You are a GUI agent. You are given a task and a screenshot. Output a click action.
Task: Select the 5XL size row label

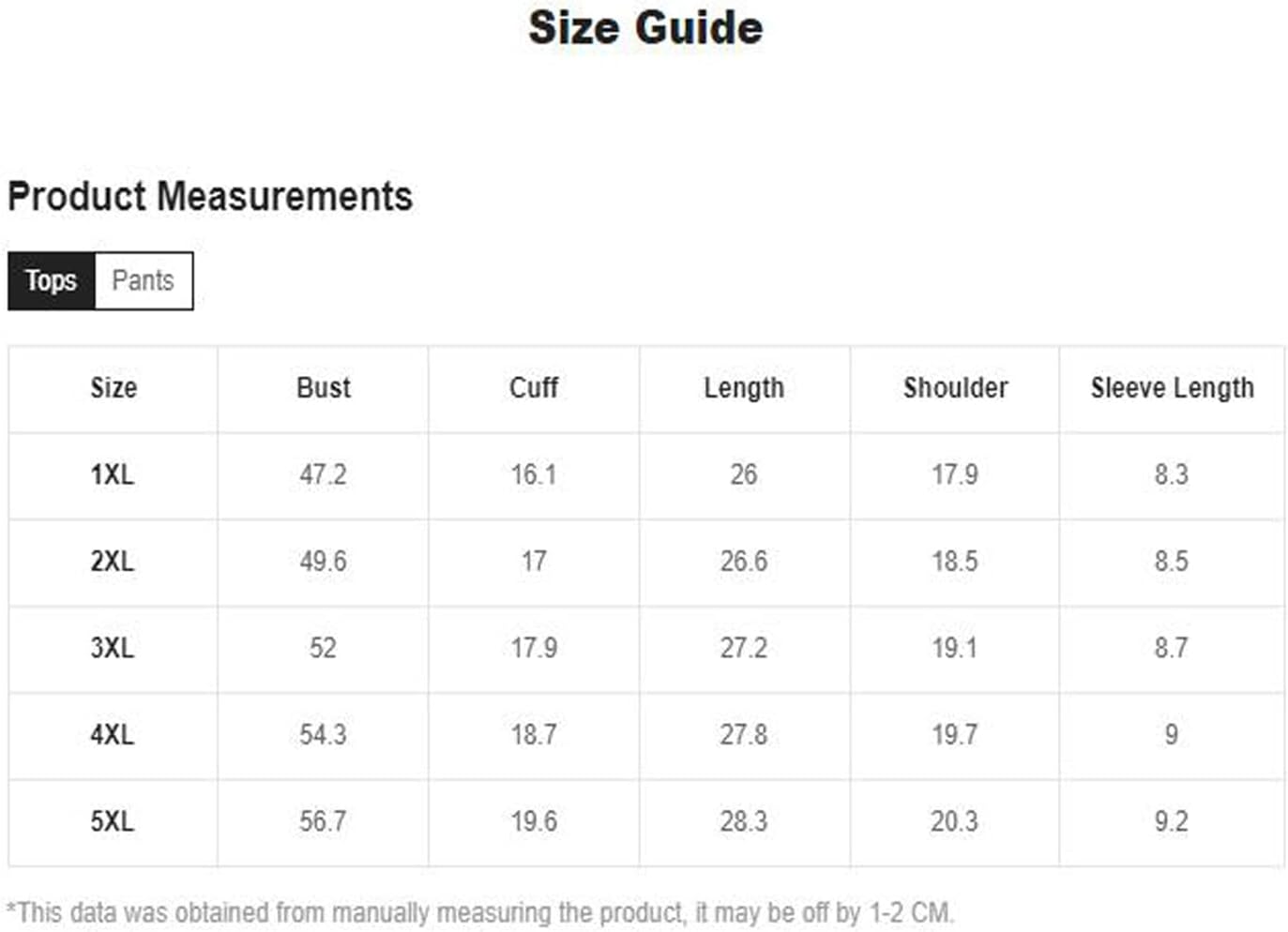point(113,821)
